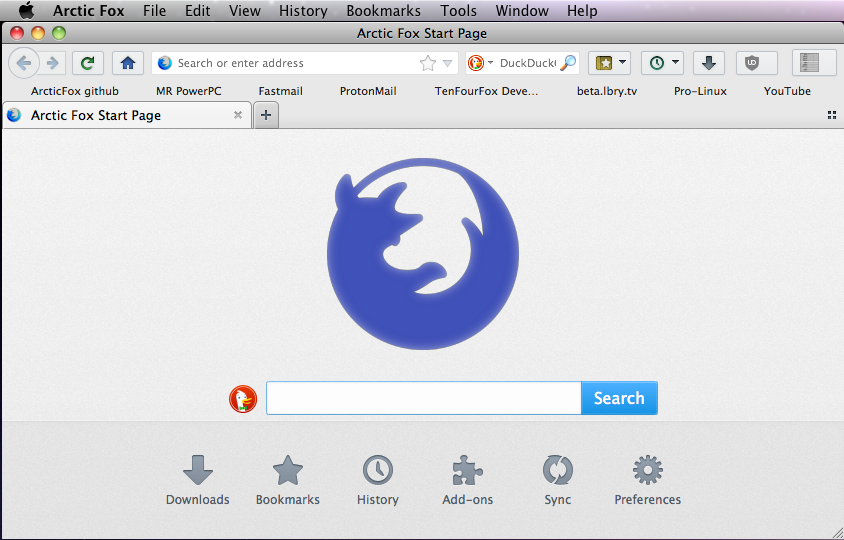Open Downloads from the start page

pos(198,480)
